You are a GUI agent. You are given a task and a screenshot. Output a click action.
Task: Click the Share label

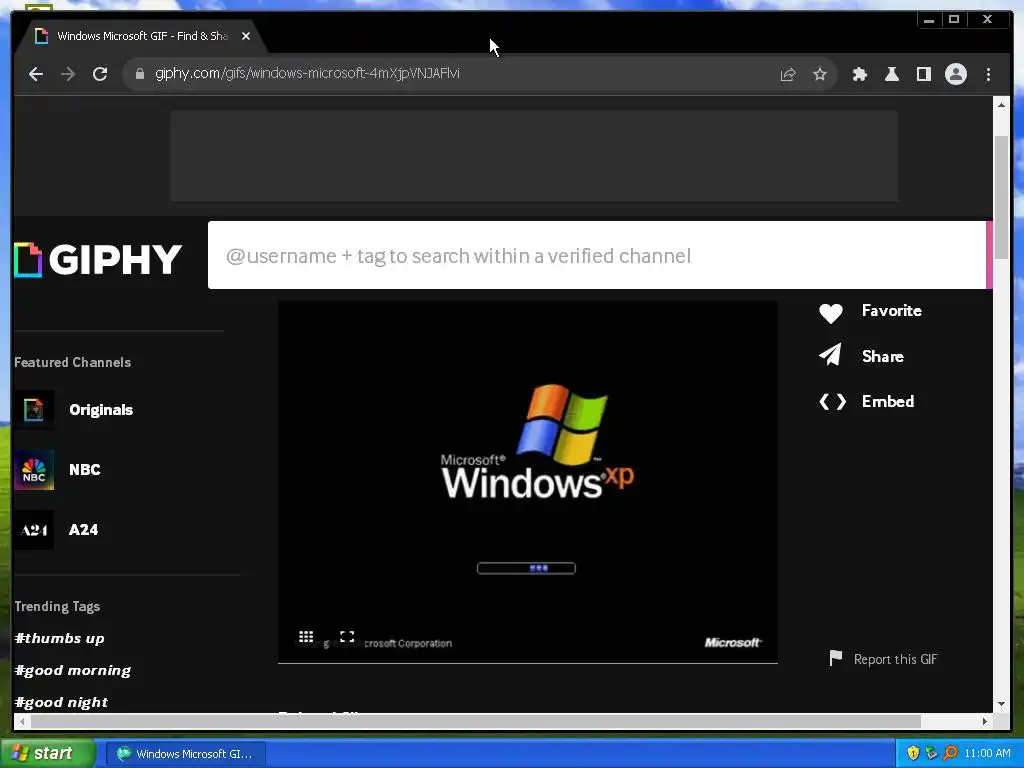[x=882, y=357]
